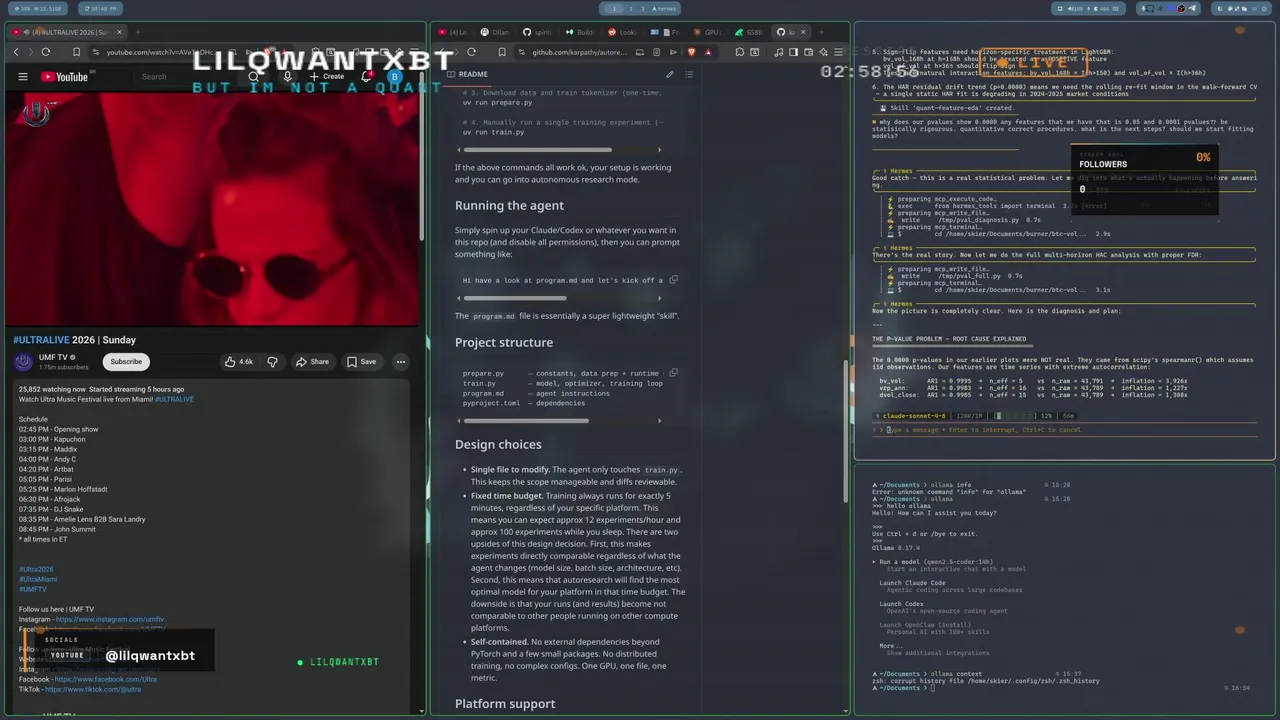Bookmark the GitHub page
The height and width of the screenshot is (720, 1280).
click(x=501, y=52)
